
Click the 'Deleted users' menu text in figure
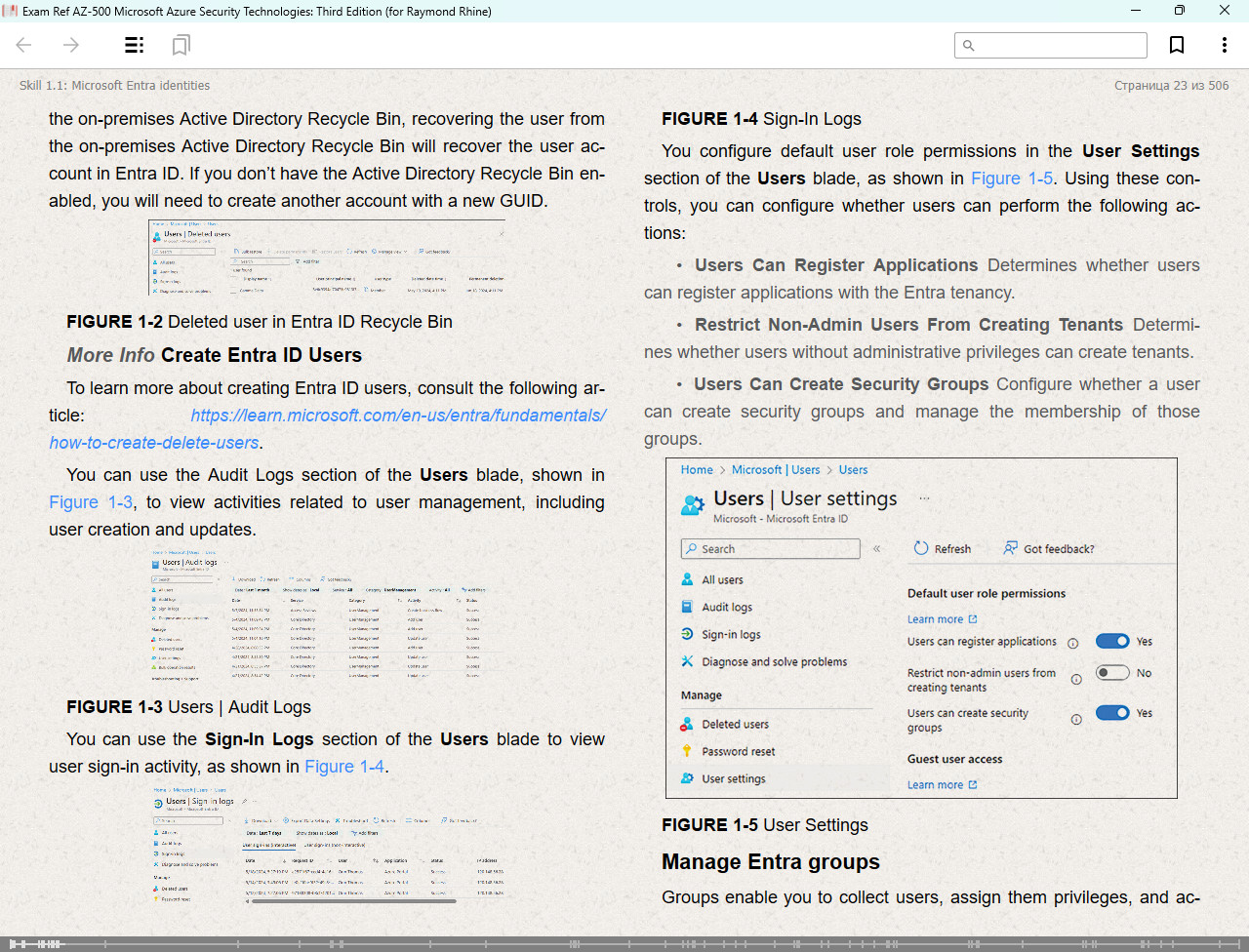(x=736, y=724)
